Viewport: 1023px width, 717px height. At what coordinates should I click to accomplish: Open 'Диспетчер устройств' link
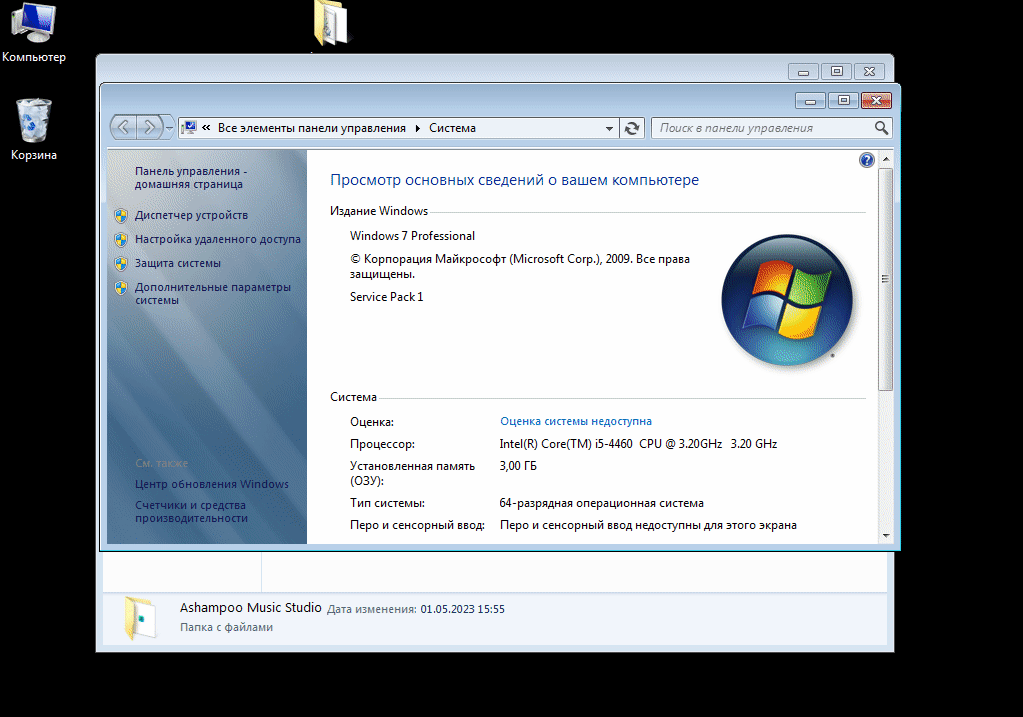tap(191, 215)
